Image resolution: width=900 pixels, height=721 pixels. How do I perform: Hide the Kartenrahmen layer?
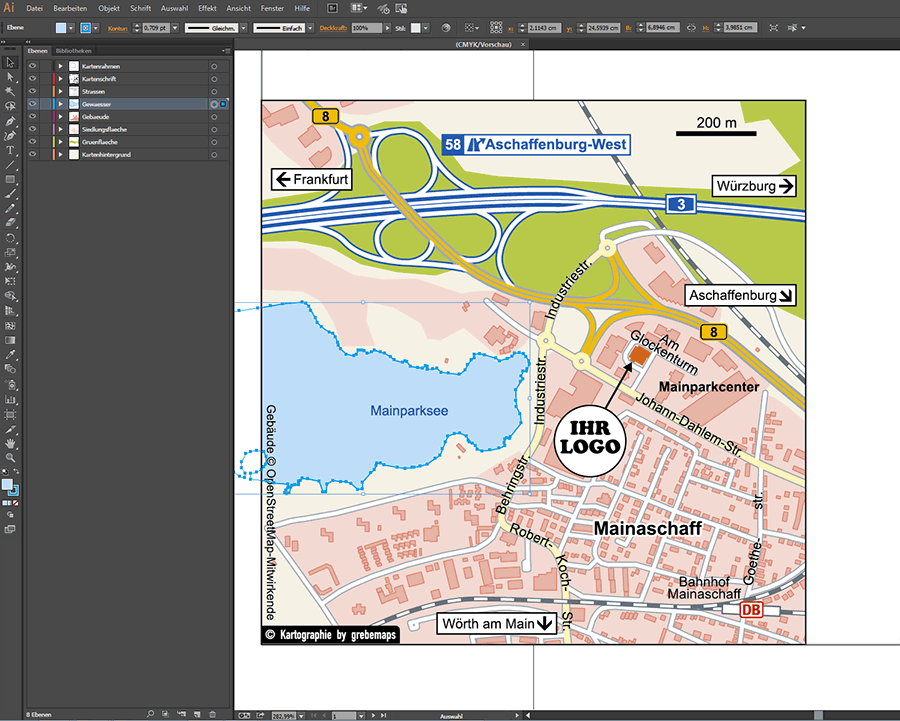(32, 65)
